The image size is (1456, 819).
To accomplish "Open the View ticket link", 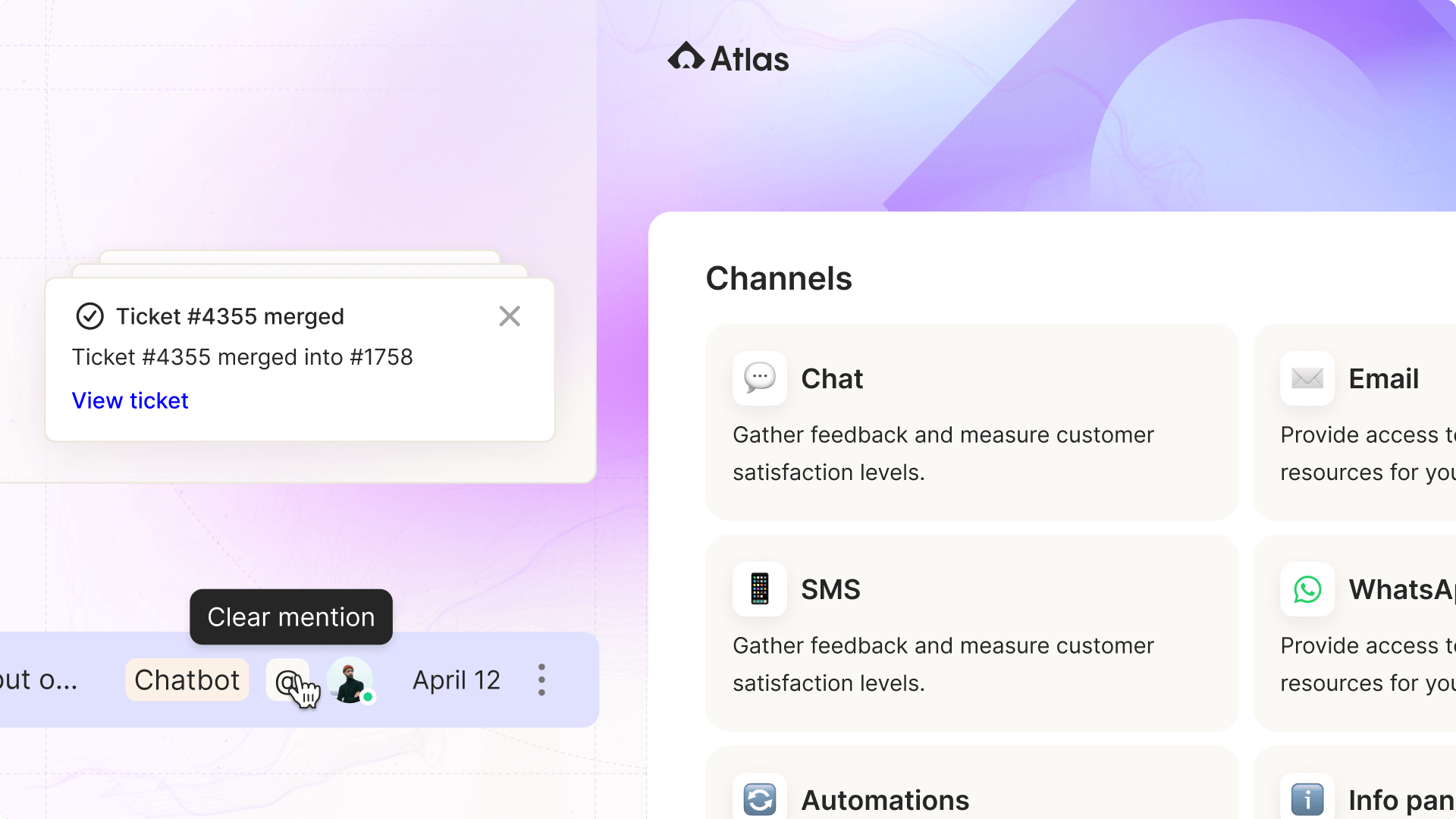I will point(130,400).
